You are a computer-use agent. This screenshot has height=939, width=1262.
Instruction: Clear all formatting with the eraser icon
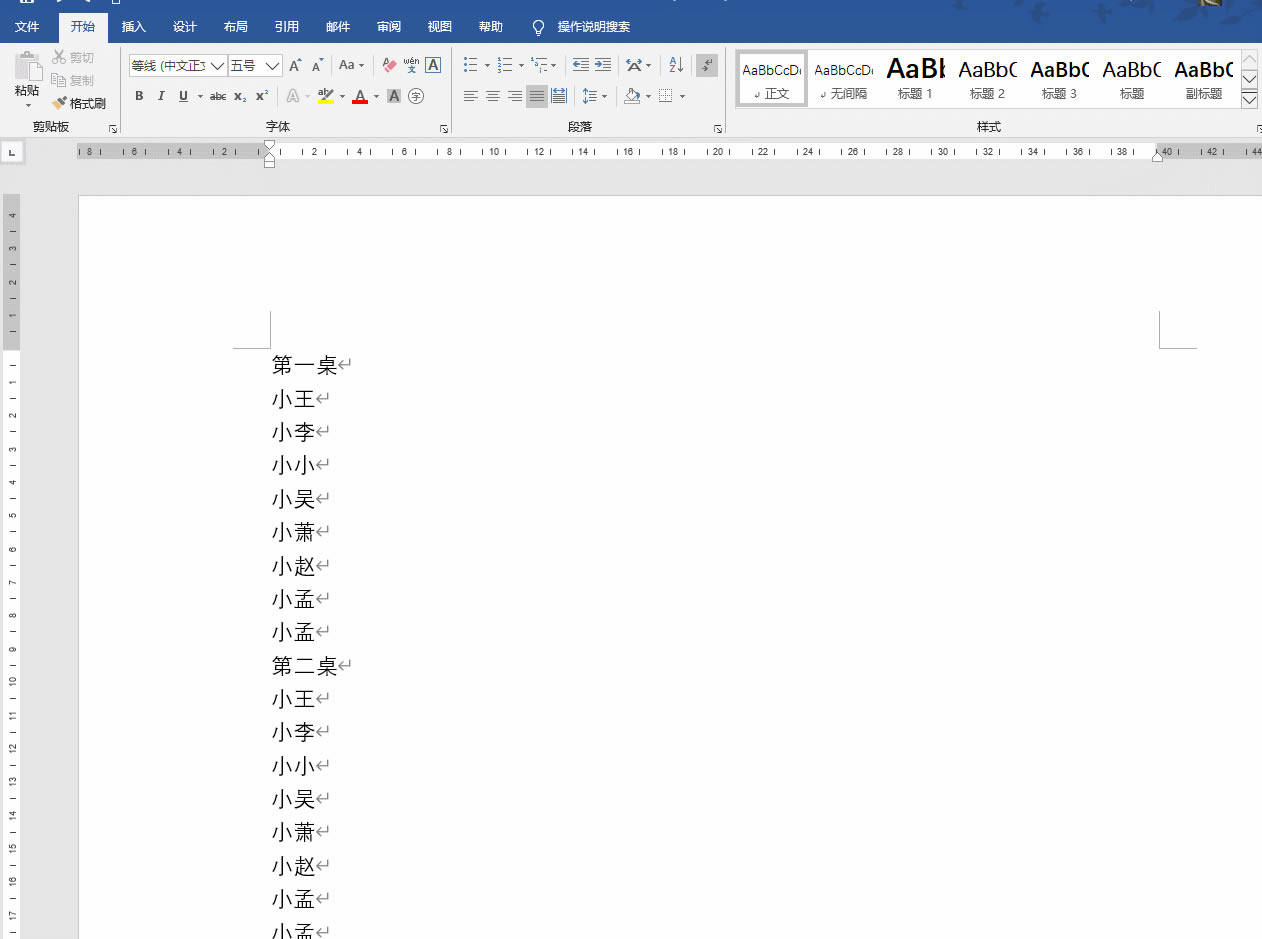point(389,66)
